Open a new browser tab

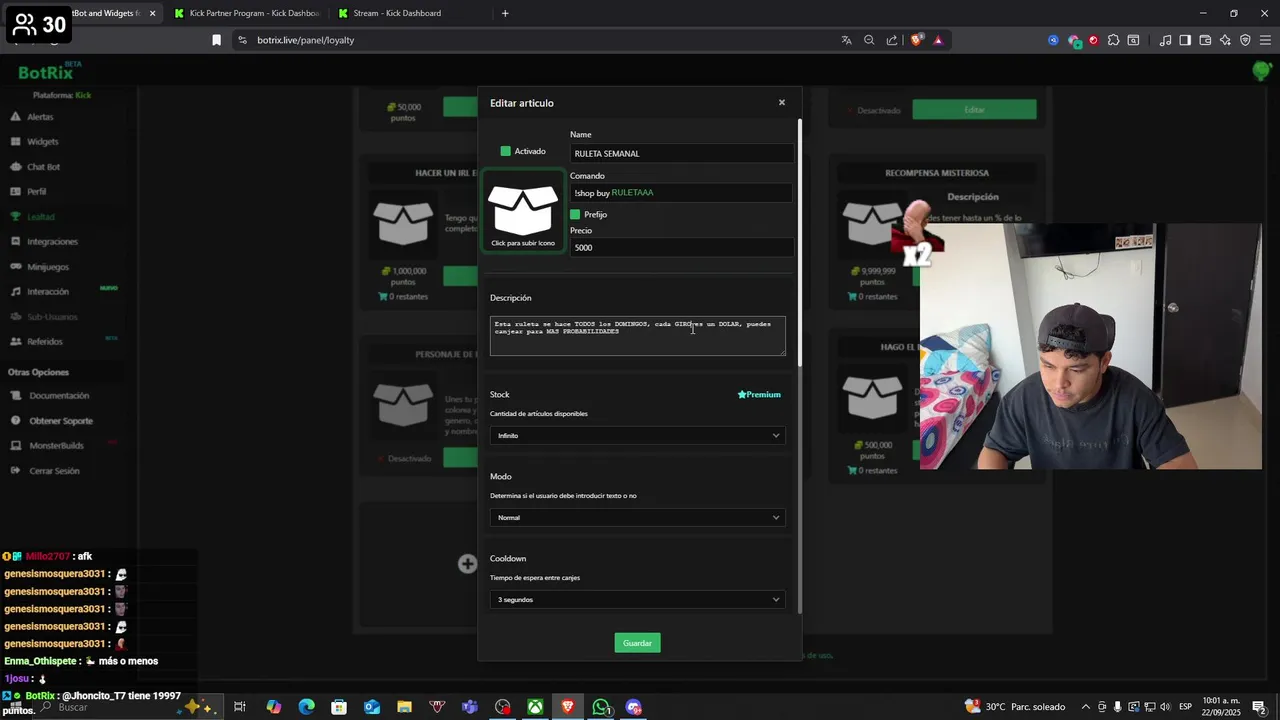(x=505, y=13)
